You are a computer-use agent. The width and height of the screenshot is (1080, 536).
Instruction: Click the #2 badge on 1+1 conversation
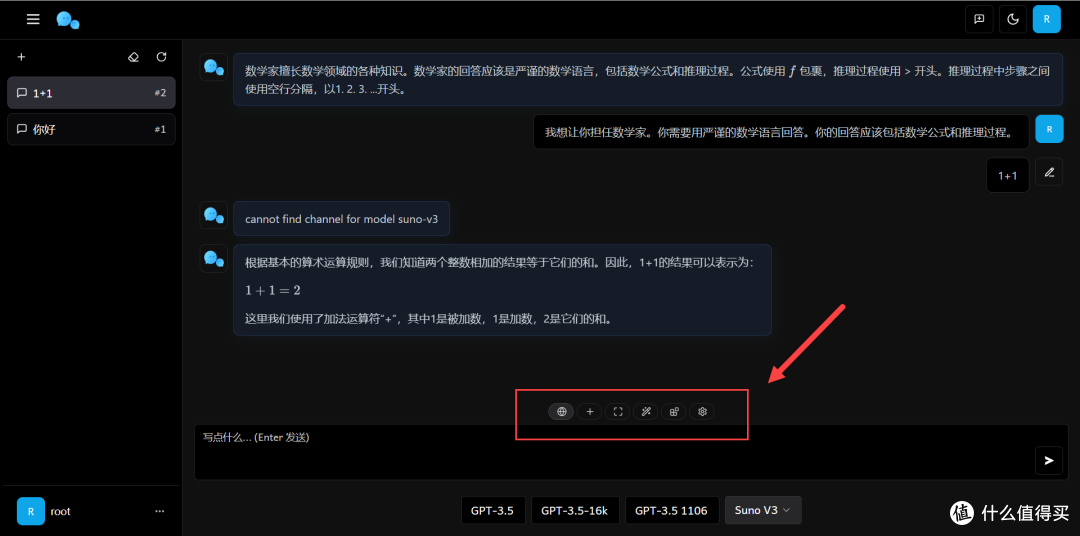click(160, 93)
